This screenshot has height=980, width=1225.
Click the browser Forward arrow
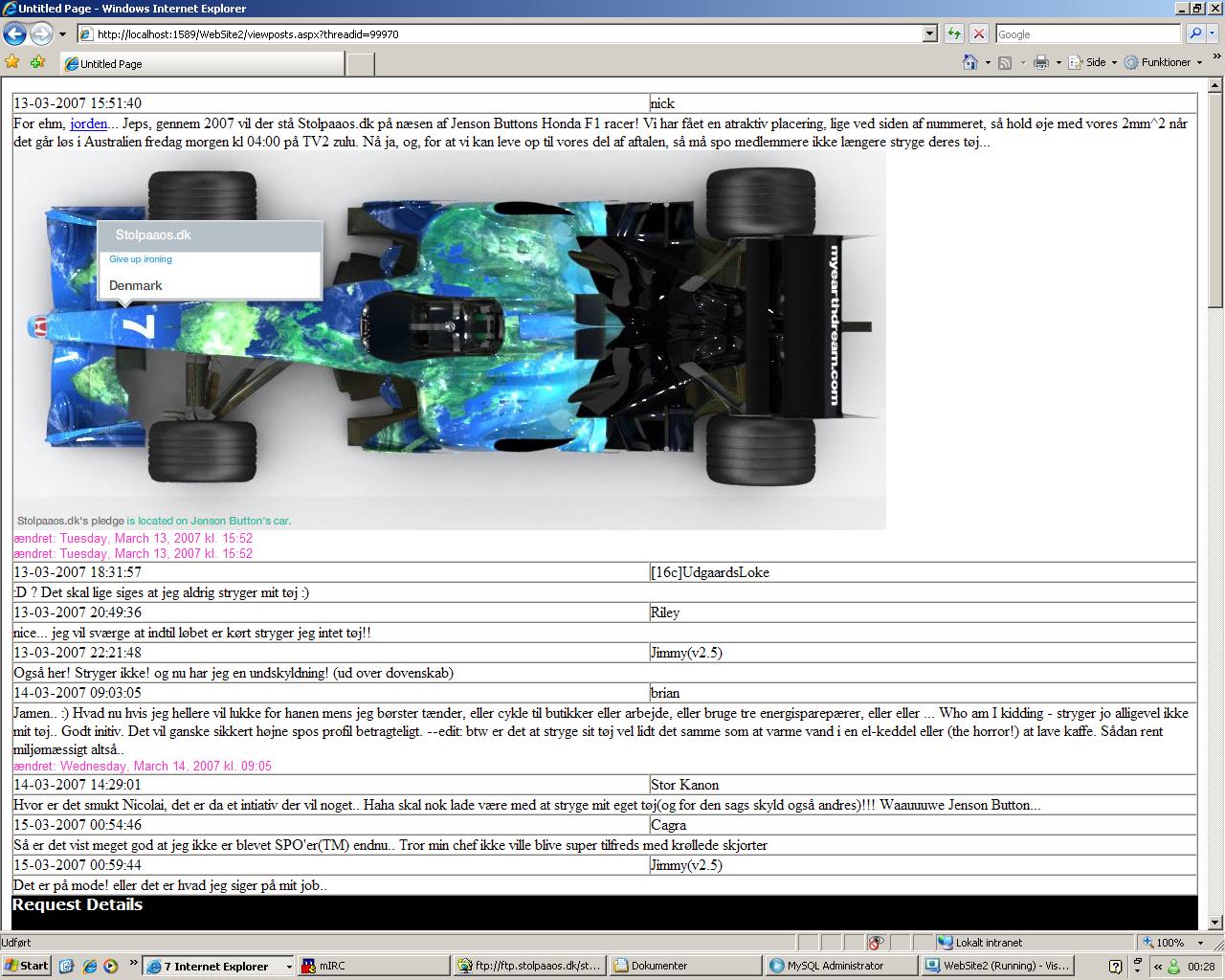[x=41, y=34]
